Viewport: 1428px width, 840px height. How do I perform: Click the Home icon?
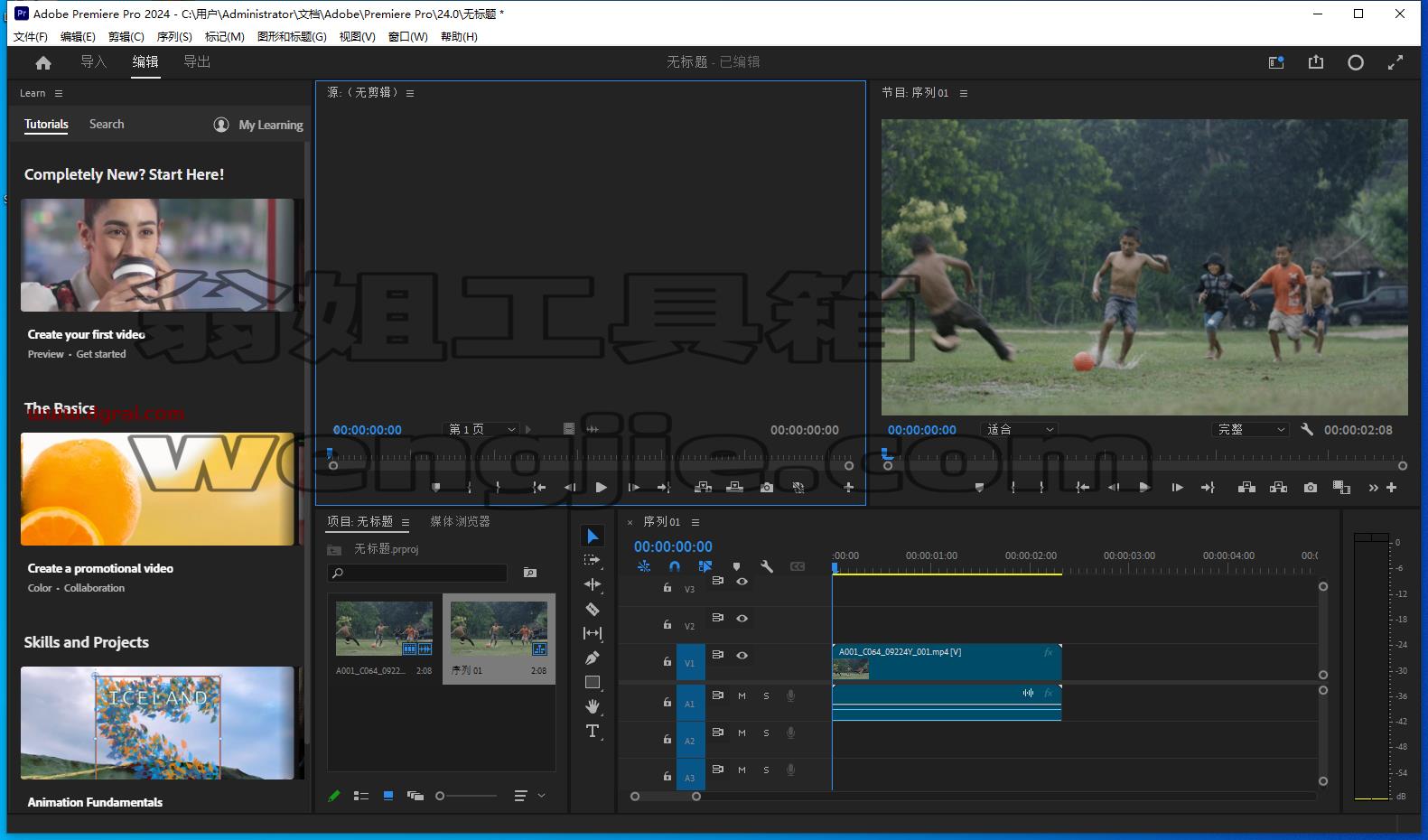[43, 62]
